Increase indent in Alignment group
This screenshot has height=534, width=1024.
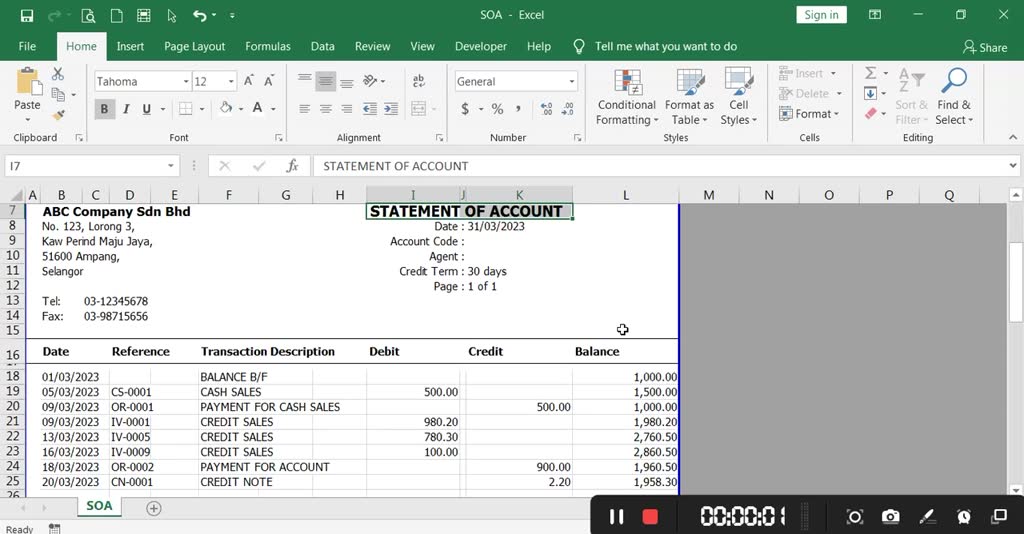tap(391, 109)
